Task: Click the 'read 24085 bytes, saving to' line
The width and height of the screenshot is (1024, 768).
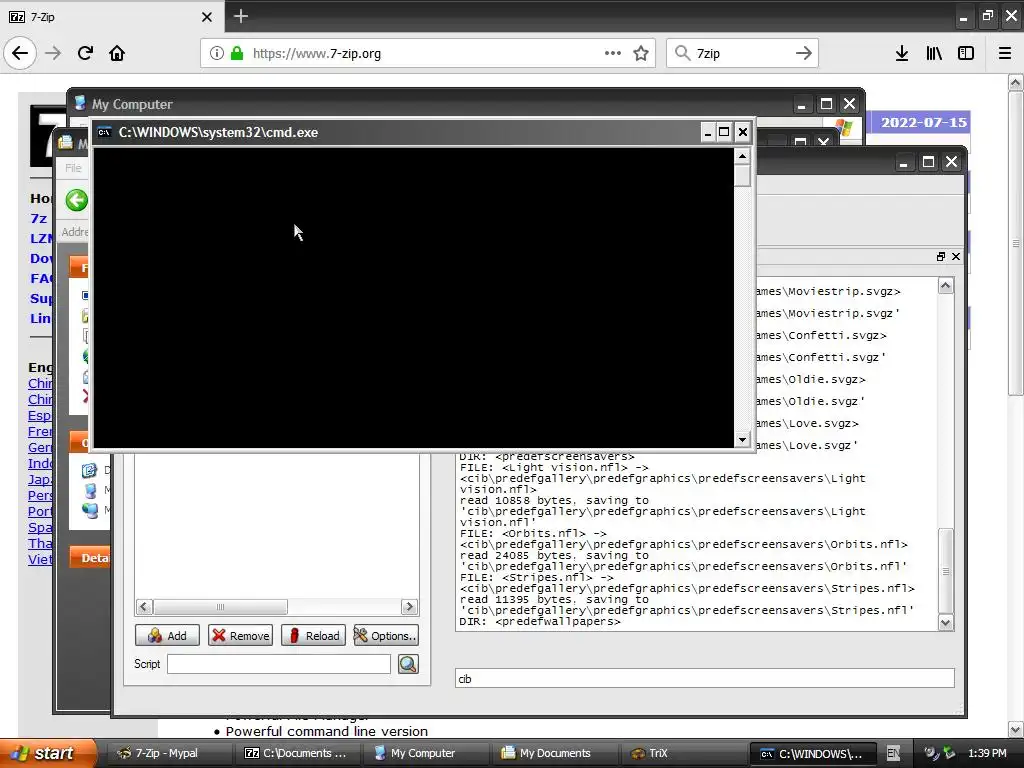Action: (554, 556)
